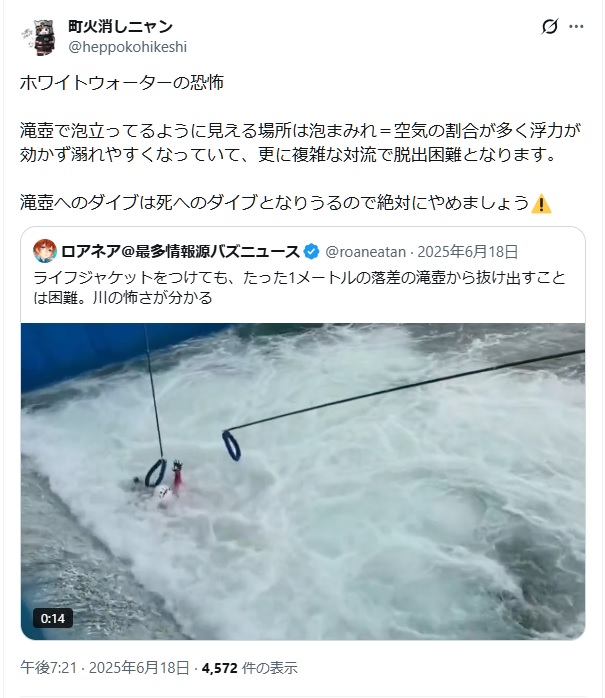Play the quoted white-water rescue video
Image resolution: width=605 pixels, height=698 pixels.
303,481
